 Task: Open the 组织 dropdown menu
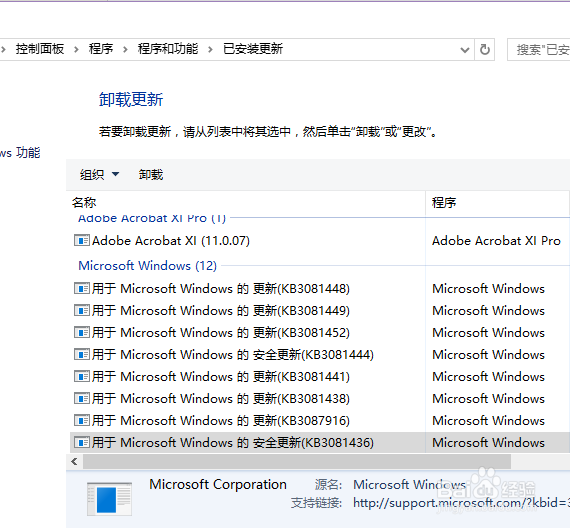tap(99, 175)
